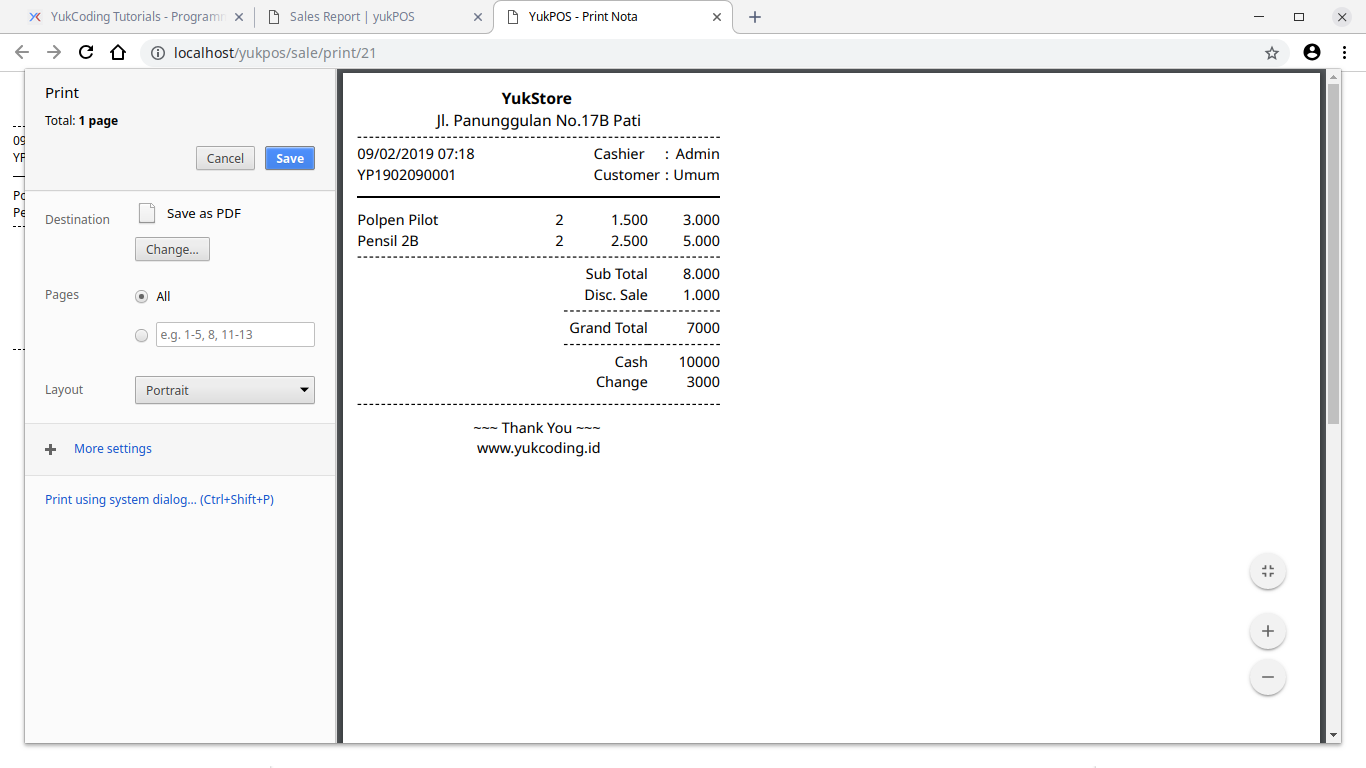Screen dimensions: 1366x768
Task: Select the YukPOS Print Nota tab
Action: 612,17
